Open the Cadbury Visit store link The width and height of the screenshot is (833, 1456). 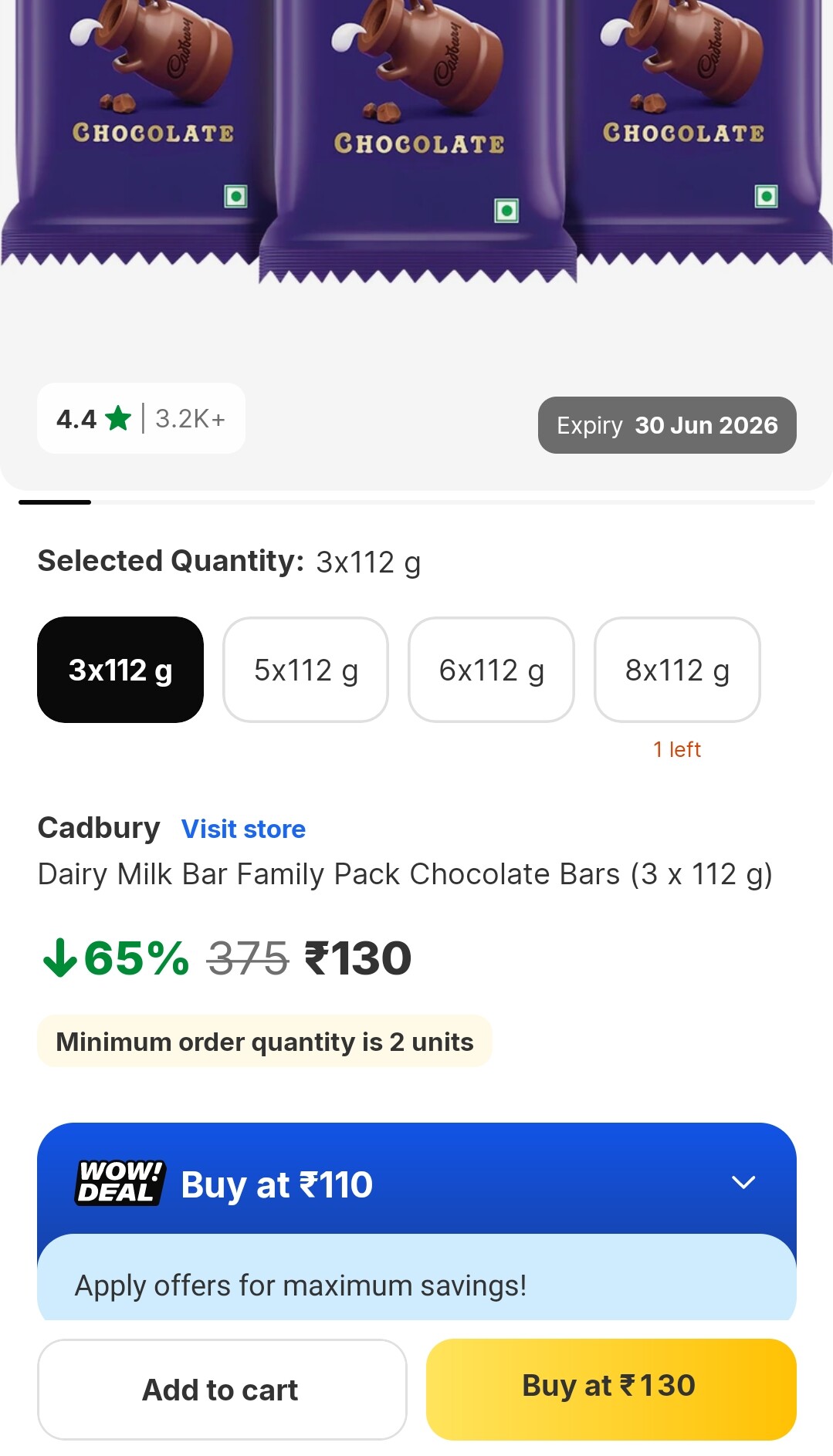coord(243,829)
